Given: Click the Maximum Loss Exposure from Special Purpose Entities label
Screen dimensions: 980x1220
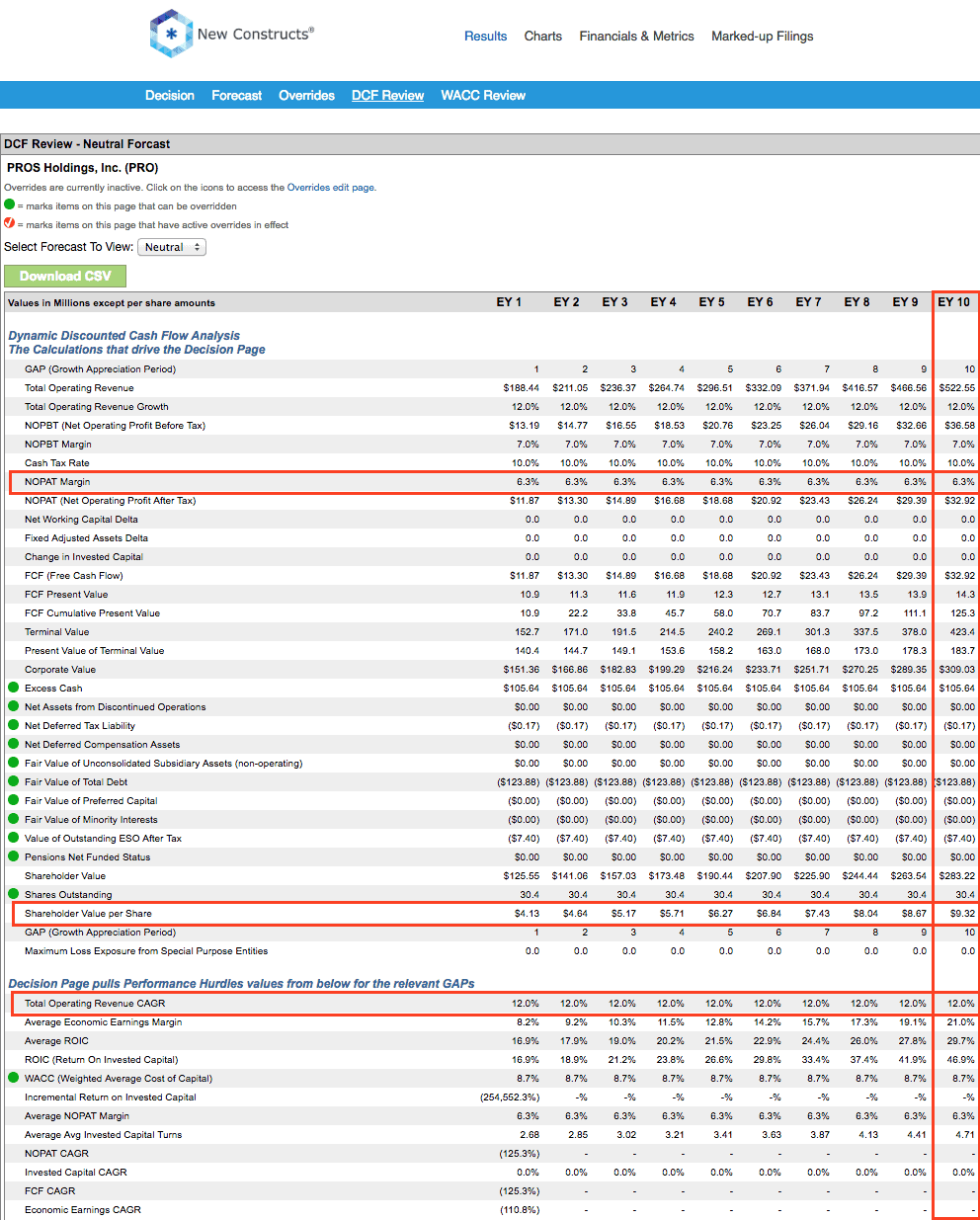Looking at the screenshot, I should tap(146, 951).
